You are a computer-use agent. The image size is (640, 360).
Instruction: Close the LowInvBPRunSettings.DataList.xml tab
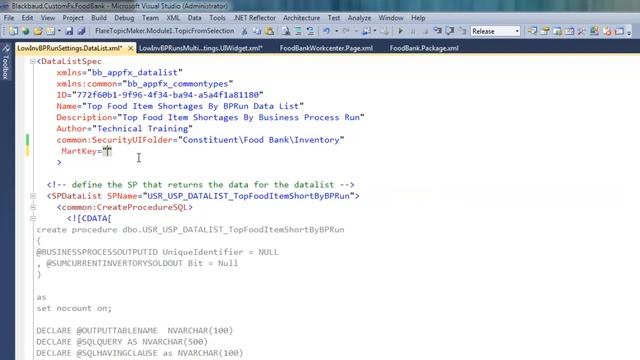[131, 48]
